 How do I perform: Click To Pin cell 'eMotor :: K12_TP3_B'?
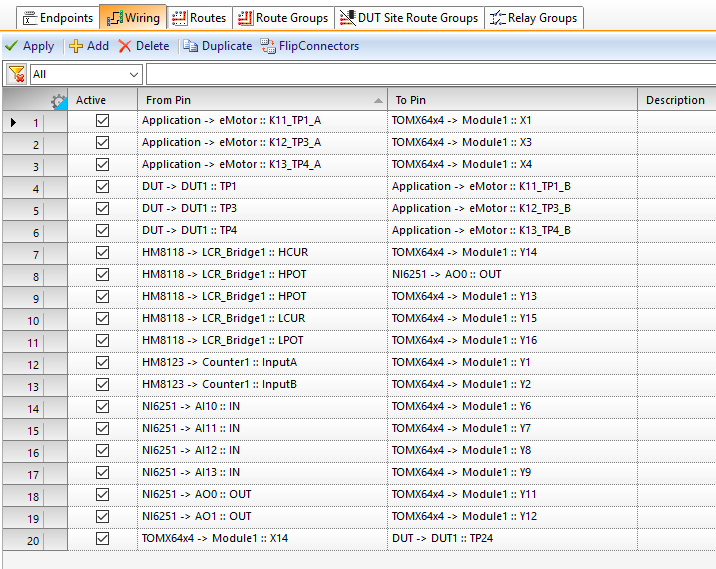pyautogui.click(x=512, y=208)
